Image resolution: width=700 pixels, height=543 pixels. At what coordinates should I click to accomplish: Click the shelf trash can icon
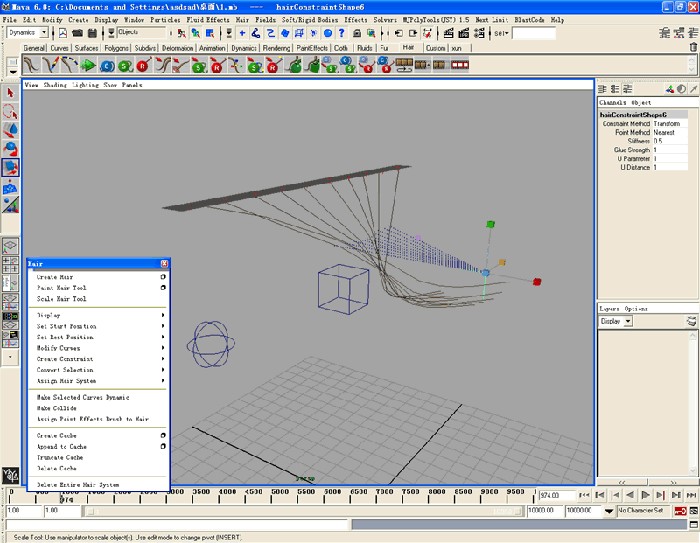coord(693,47)
